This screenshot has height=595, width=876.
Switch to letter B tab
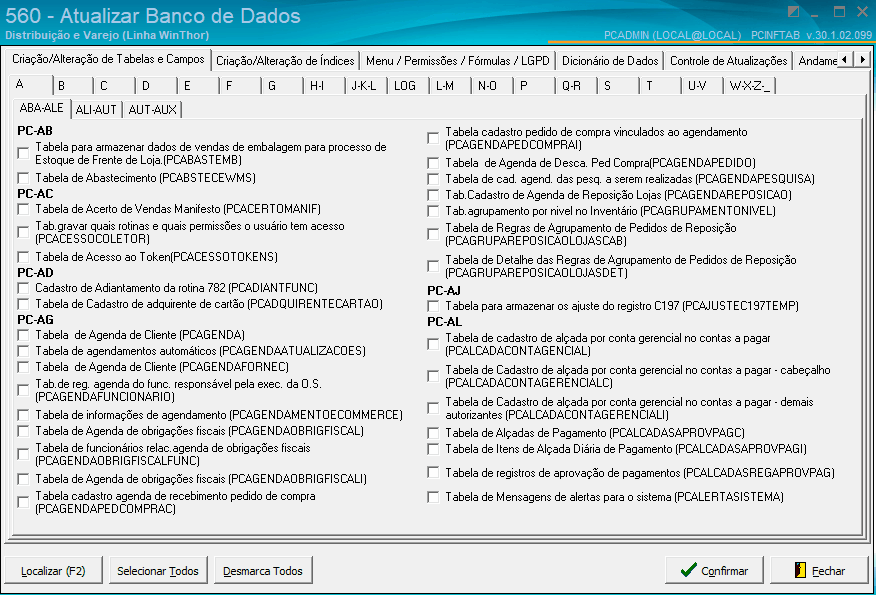pyautogui.click(x=72, y=86)
